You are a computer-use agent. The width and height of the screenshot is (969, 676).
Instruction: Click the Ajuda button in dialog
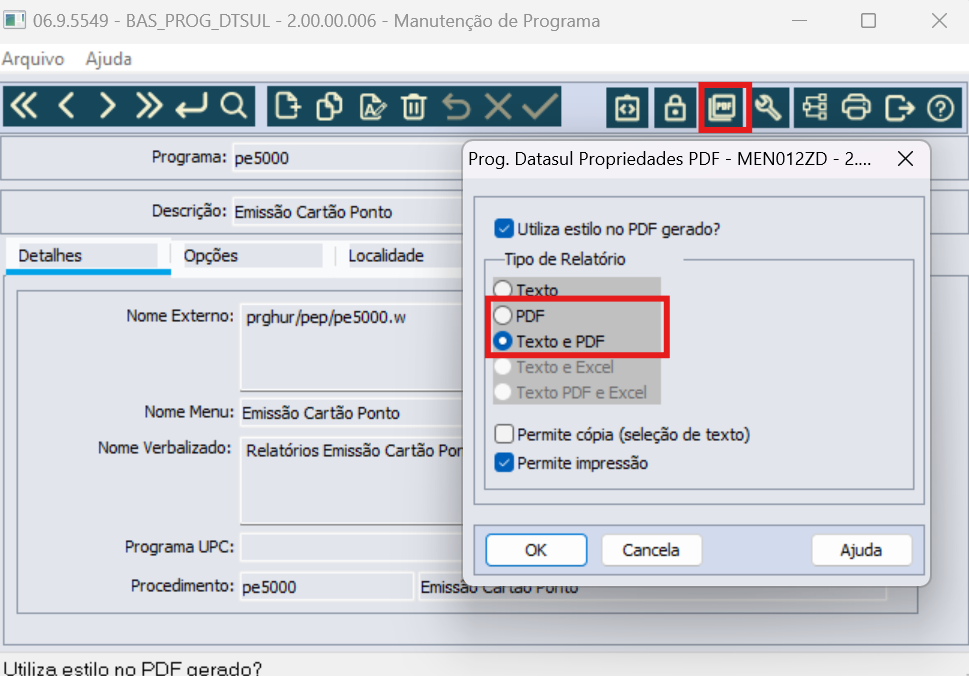click(x=861, y=550)
